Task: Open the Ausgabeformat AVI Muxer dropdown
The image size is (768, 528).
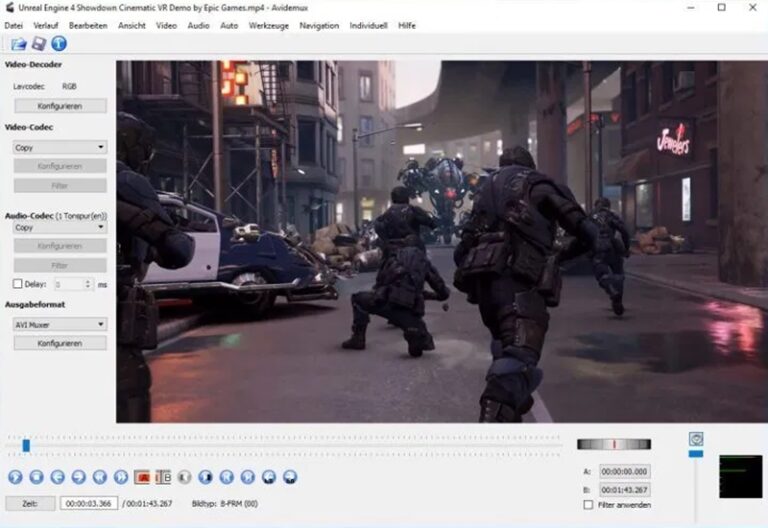Action: click(59, 324)
